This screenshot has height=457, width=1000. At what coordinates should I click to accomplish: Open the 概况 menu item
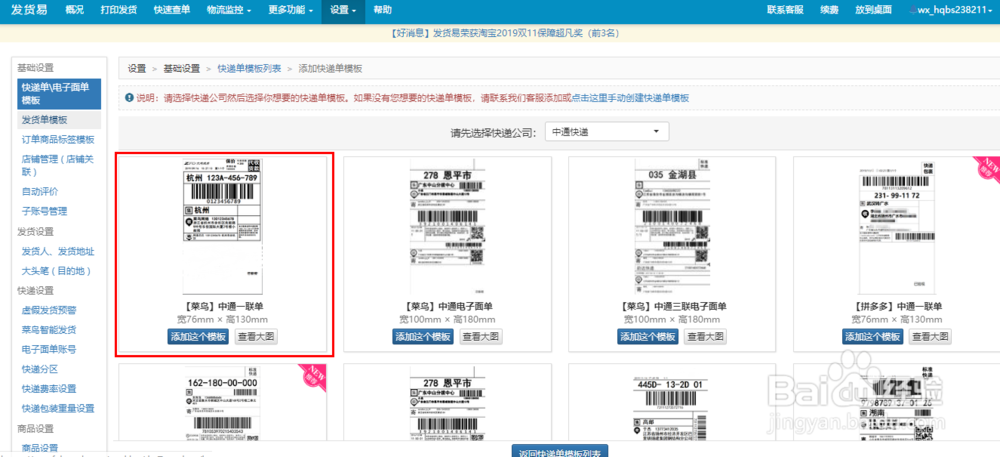pyautogui.click(x=75, y=10)
